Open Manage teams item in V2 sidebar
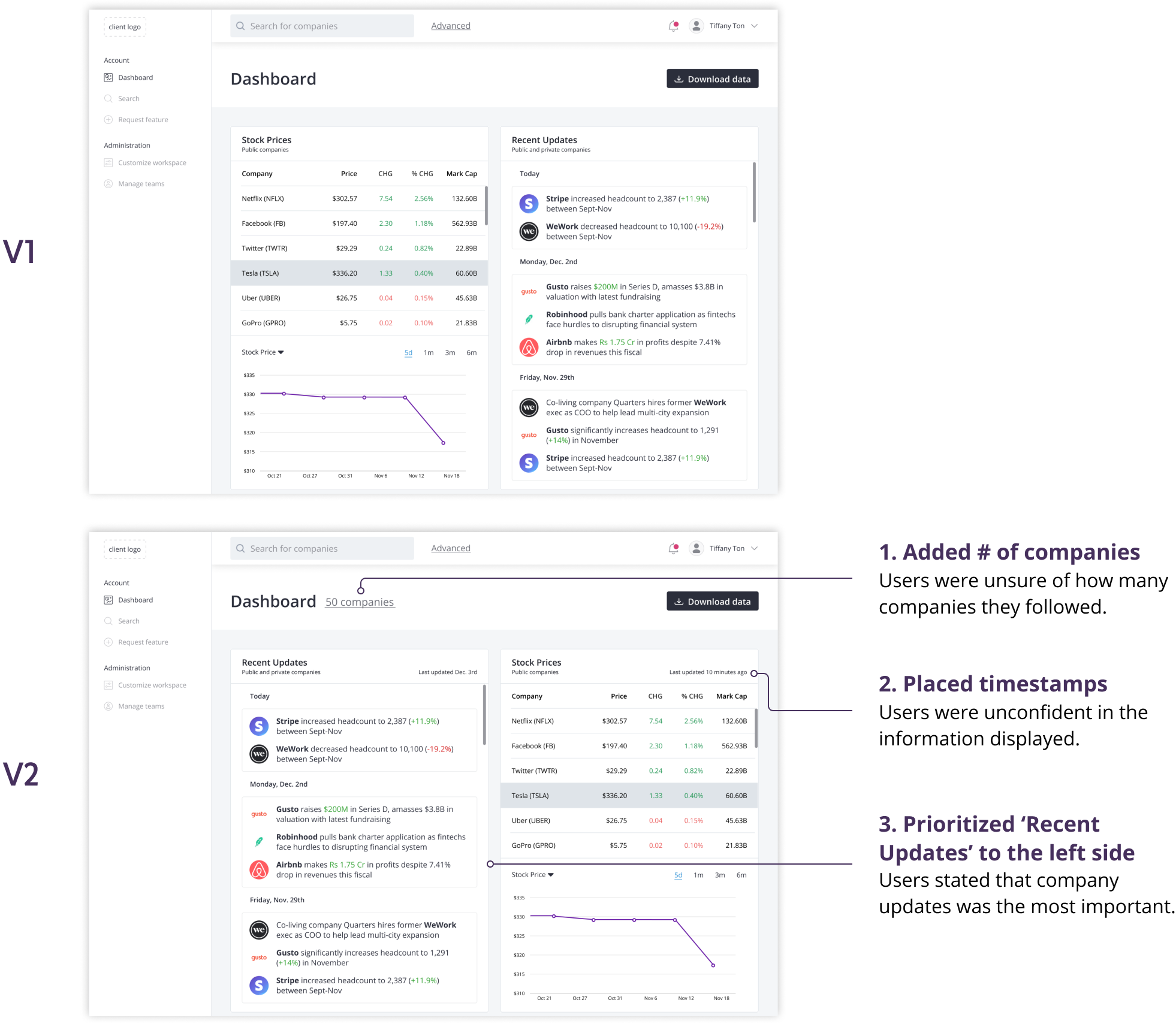1176x1027 pixels. (134, 706)
